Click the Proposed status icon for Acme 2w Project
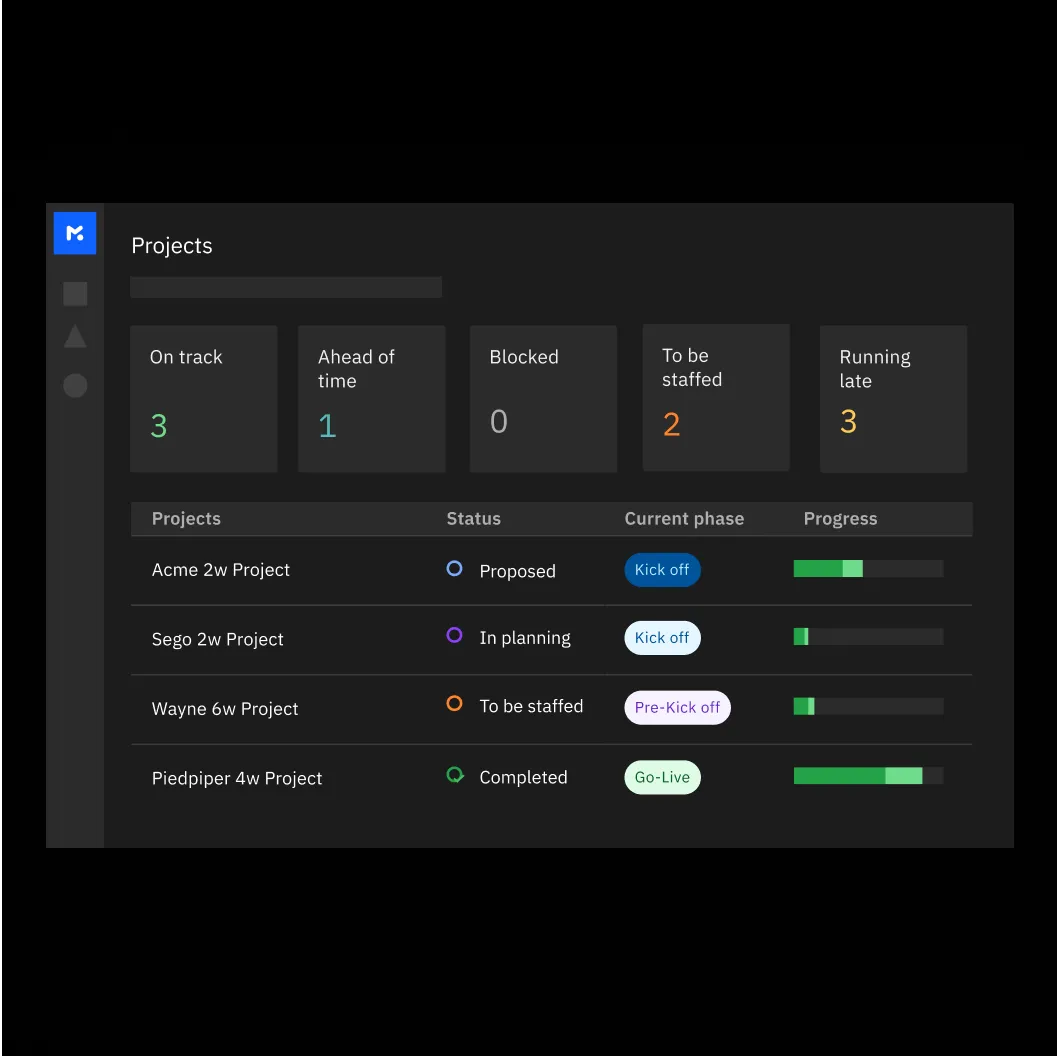Viewport: 1057px width, 1056px height. 454,568
